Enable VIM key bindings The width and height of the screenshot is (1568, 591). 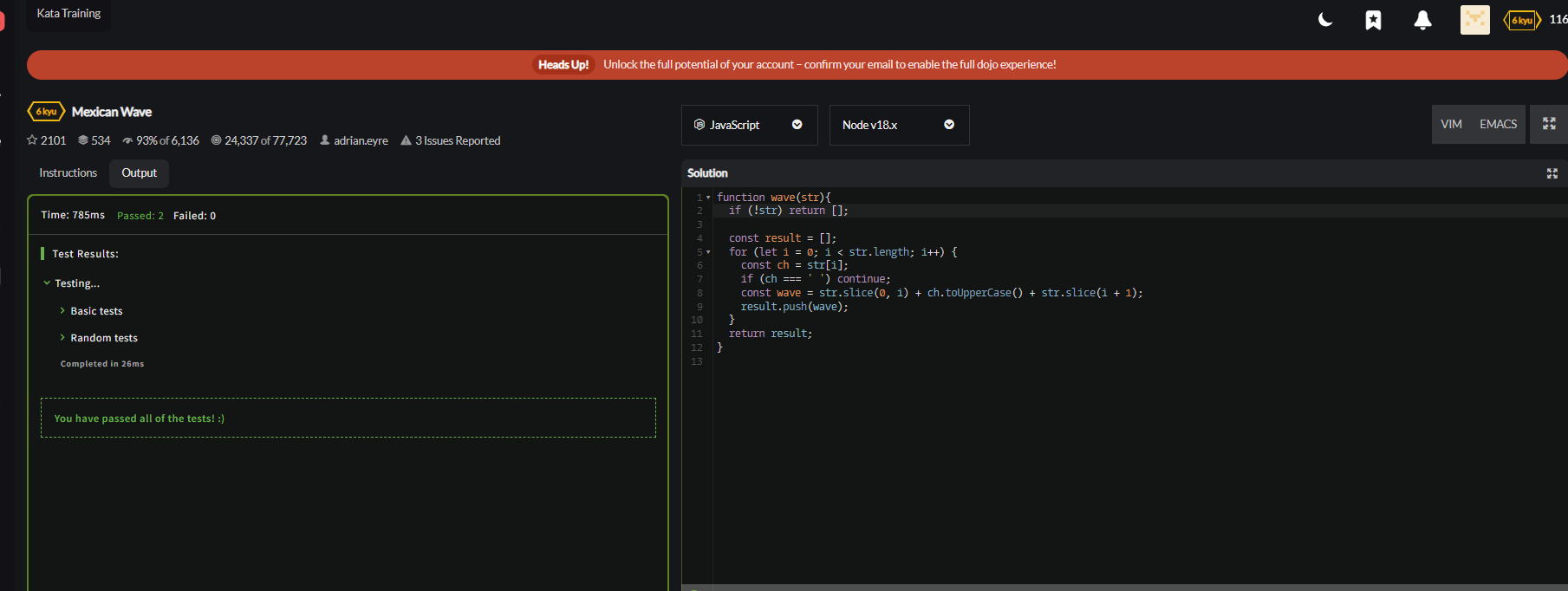pyautogui.click(x=1451, y=124)
